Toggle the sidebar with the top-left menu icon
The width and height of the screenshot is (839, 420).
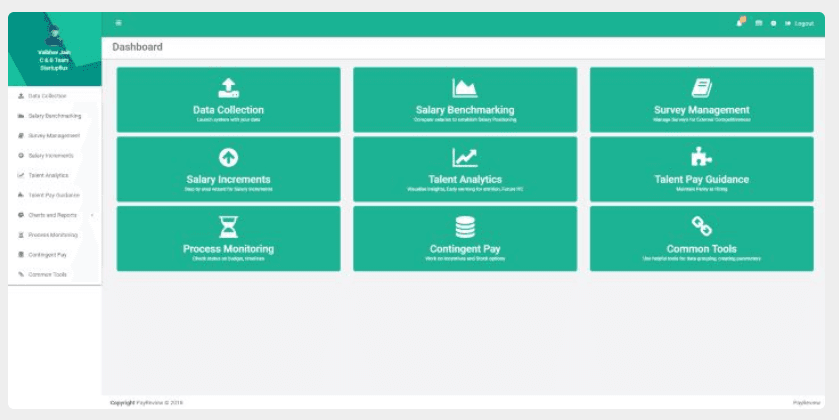[x=118, y=23]
